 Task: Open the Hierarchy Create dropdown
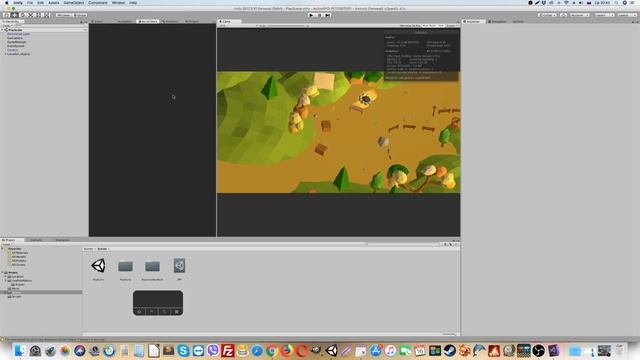coord(6,26)
